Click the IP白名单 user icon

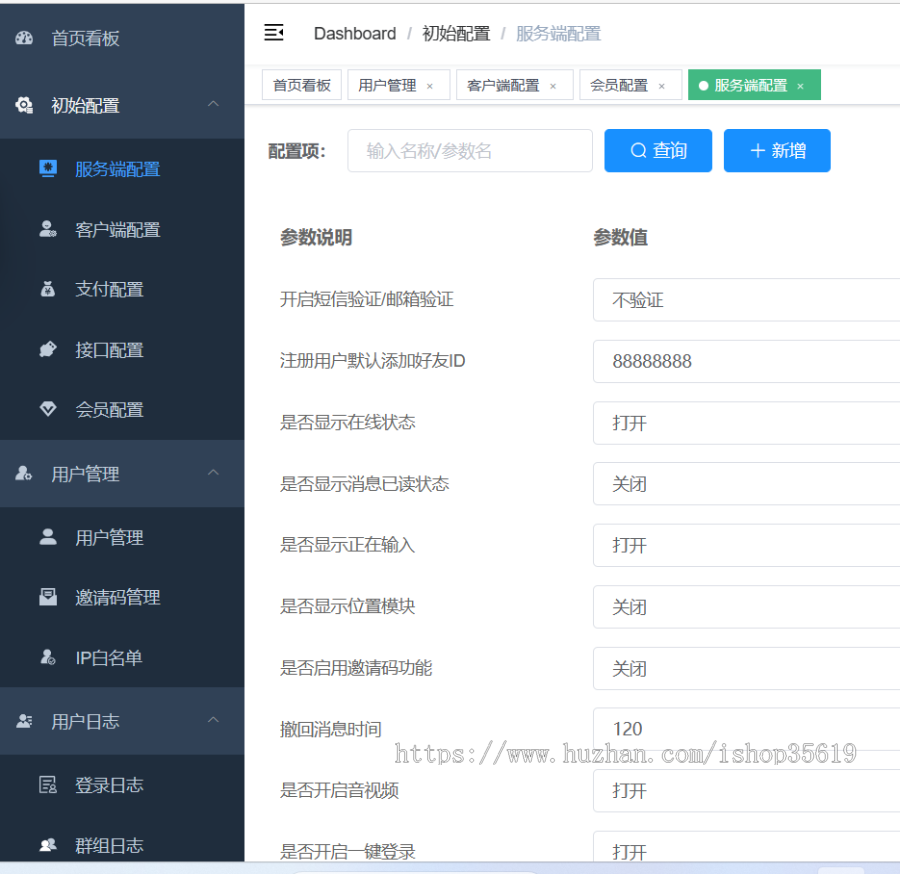[x=48, y=657]
